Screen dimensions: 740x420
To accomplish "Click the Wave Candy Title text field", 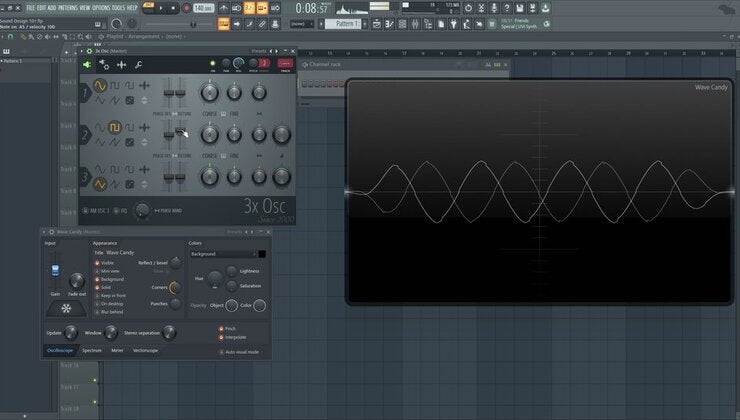I will [x=120, y=252].
